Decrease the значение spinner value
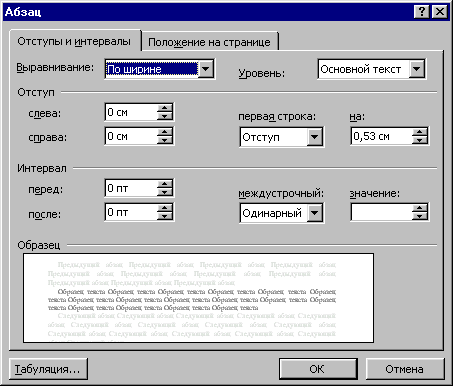Viewport: 453px width, 386px height. [x=420, y=216]
